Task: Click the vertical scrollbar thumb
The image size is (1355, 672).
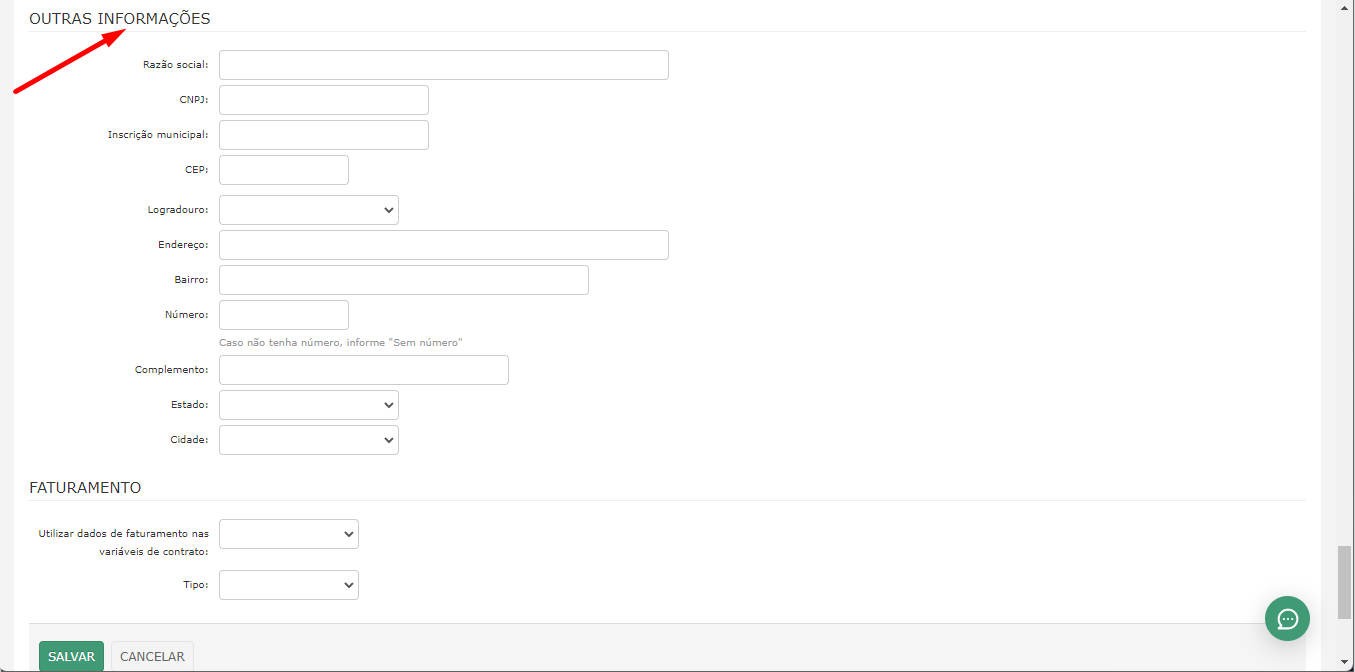Action: pyautogui.click(x=1345, y=583)
